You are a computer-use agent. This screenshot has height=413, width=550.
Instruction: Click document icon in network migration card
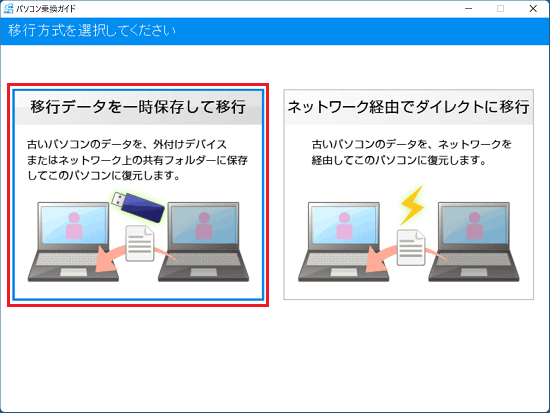point(411,247)
